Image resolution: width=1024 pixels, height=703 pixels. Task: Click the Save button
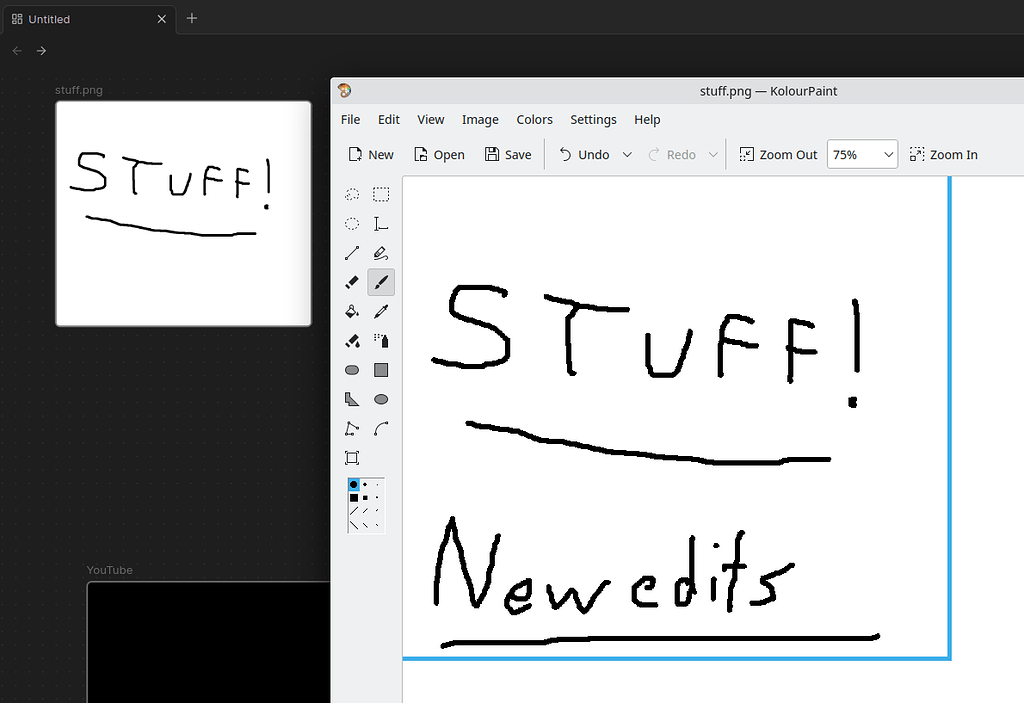pos(508,154)
